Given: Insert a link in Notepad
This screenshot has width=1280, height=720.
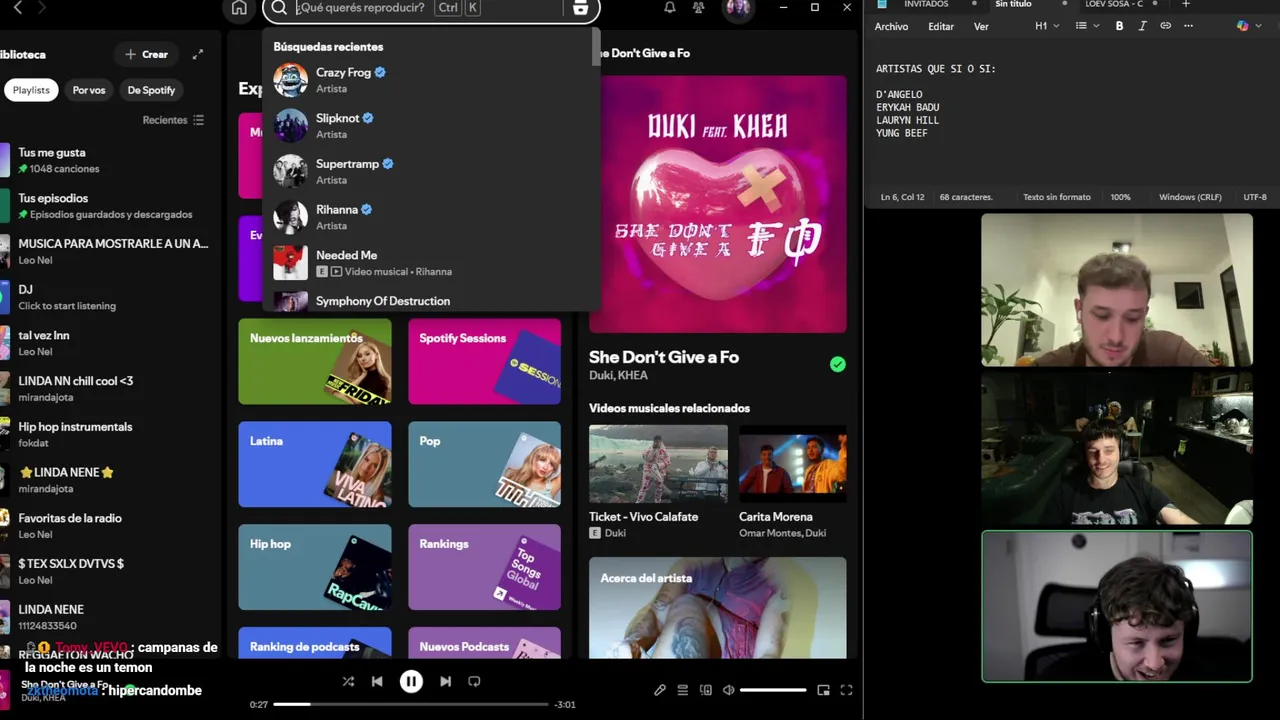Looking at the screenshot, I should pos(1165,26).
